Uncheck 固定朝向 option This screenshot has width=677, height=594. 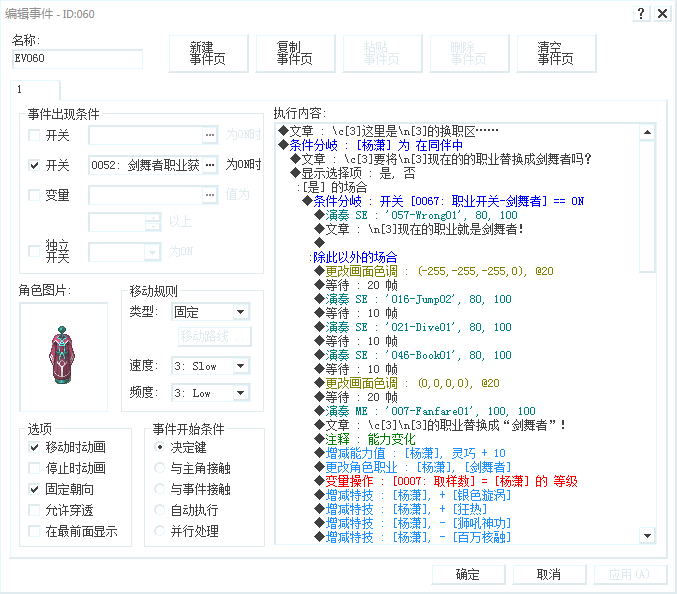pos(34,489)
